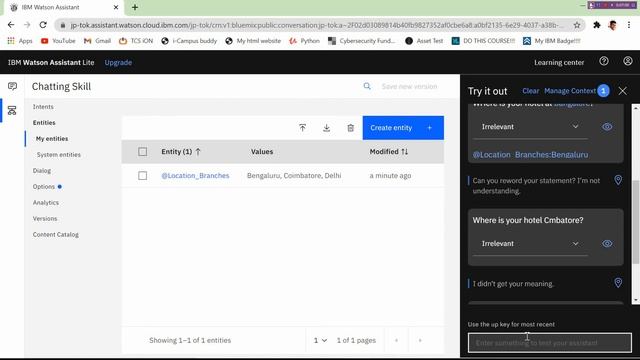Open Versions section
The image size is (640, 360).
pos(45,218)
